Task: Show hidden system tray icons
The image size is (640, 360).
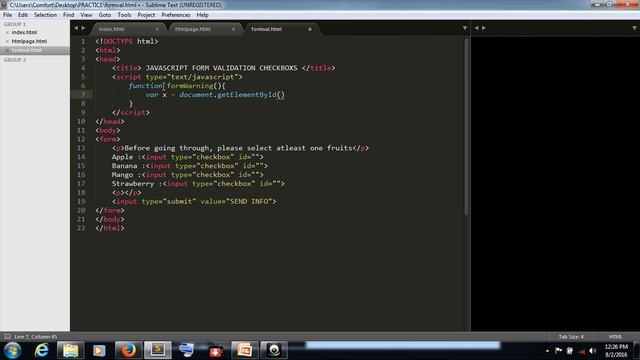Action: [547, 351]
